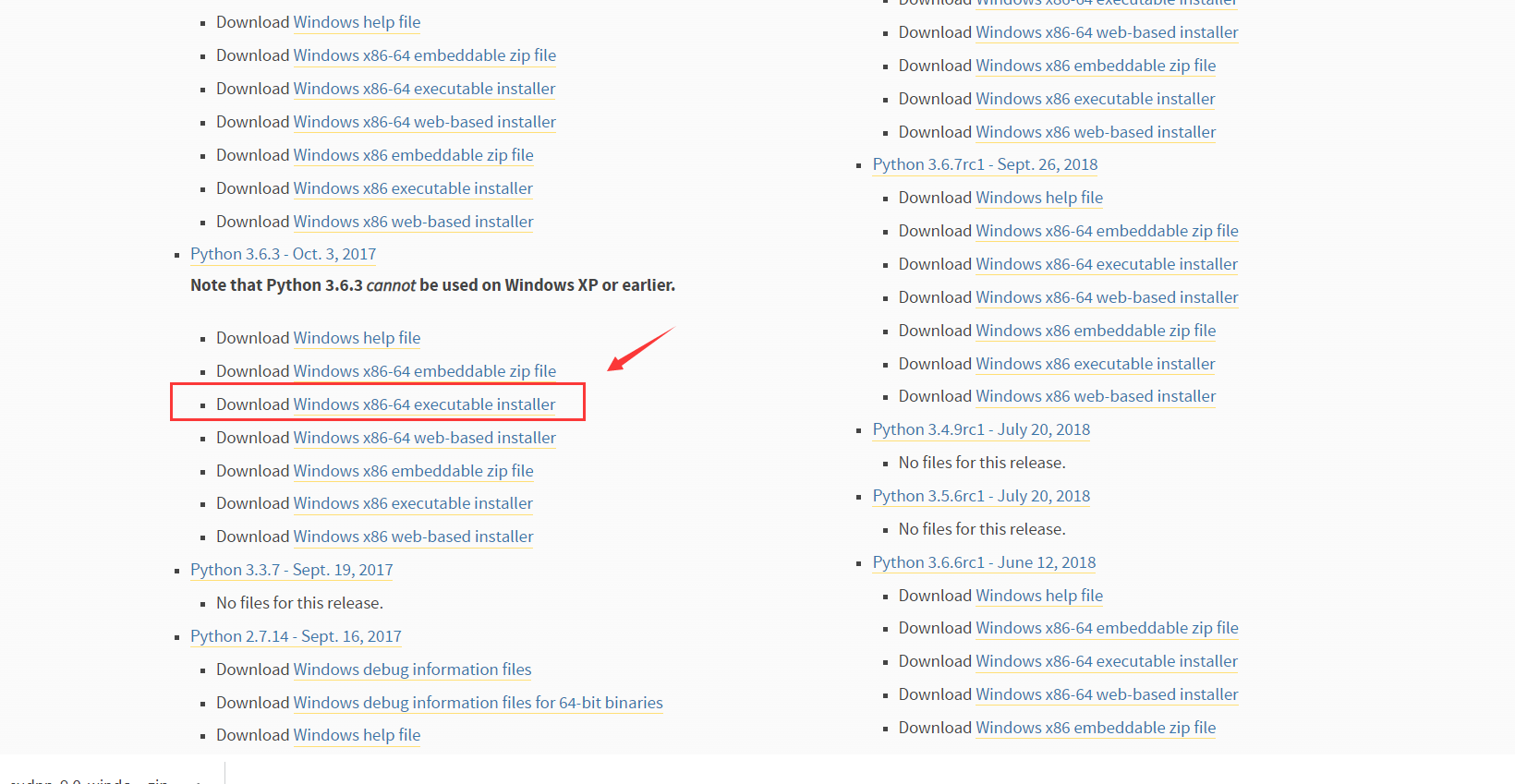Download x86 executable installer under Python 3.6.3
Viewport: 1515px width, 784px height.
click(x=413, y=503)
